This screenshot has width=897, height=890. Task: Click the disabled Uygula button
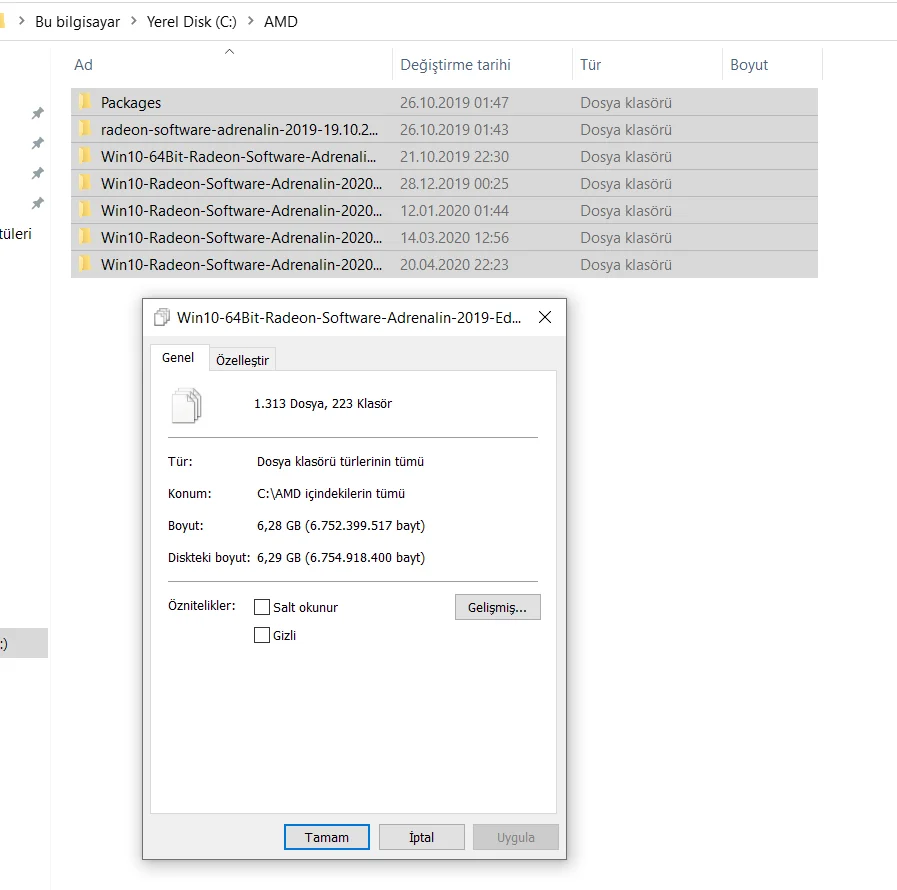coord(516,837)
